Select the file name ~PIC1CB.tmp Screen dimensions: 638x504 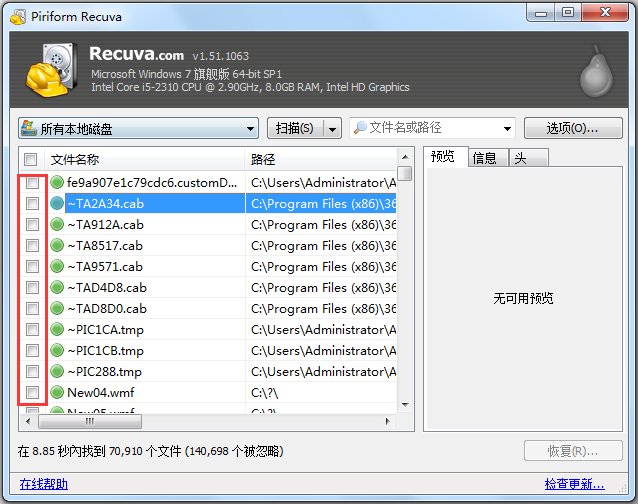[105, 351]
